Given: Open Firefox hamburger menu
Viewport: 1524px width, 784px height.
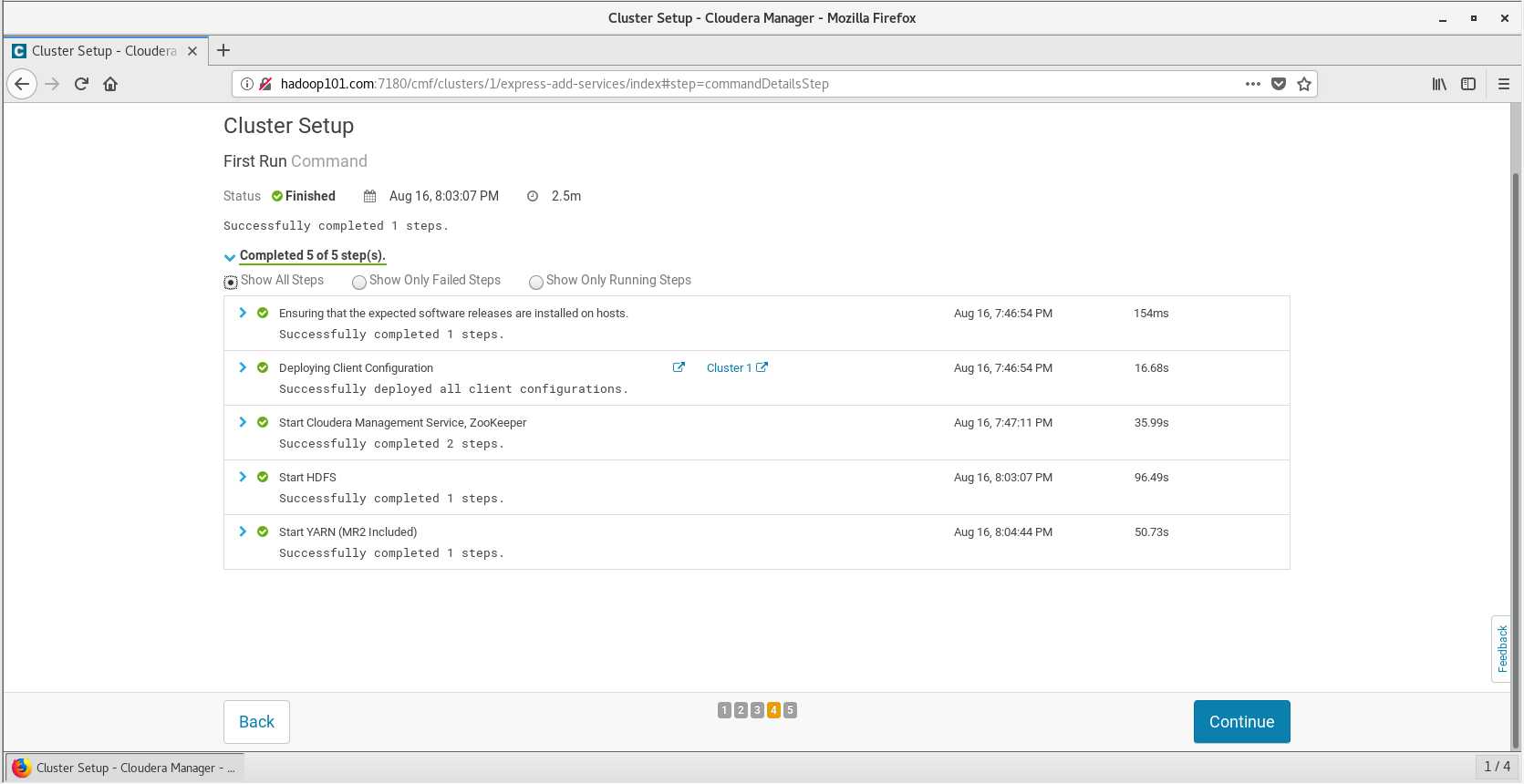Looking at the screenshot, I should tap(1504, 84).
